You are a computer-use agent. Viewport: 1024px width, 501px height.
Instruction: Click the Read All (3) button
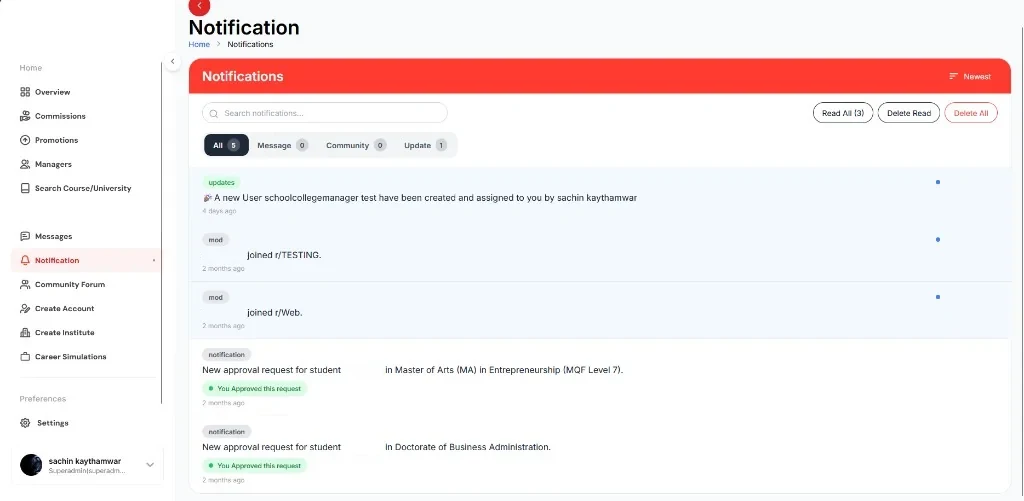point(842,113)
